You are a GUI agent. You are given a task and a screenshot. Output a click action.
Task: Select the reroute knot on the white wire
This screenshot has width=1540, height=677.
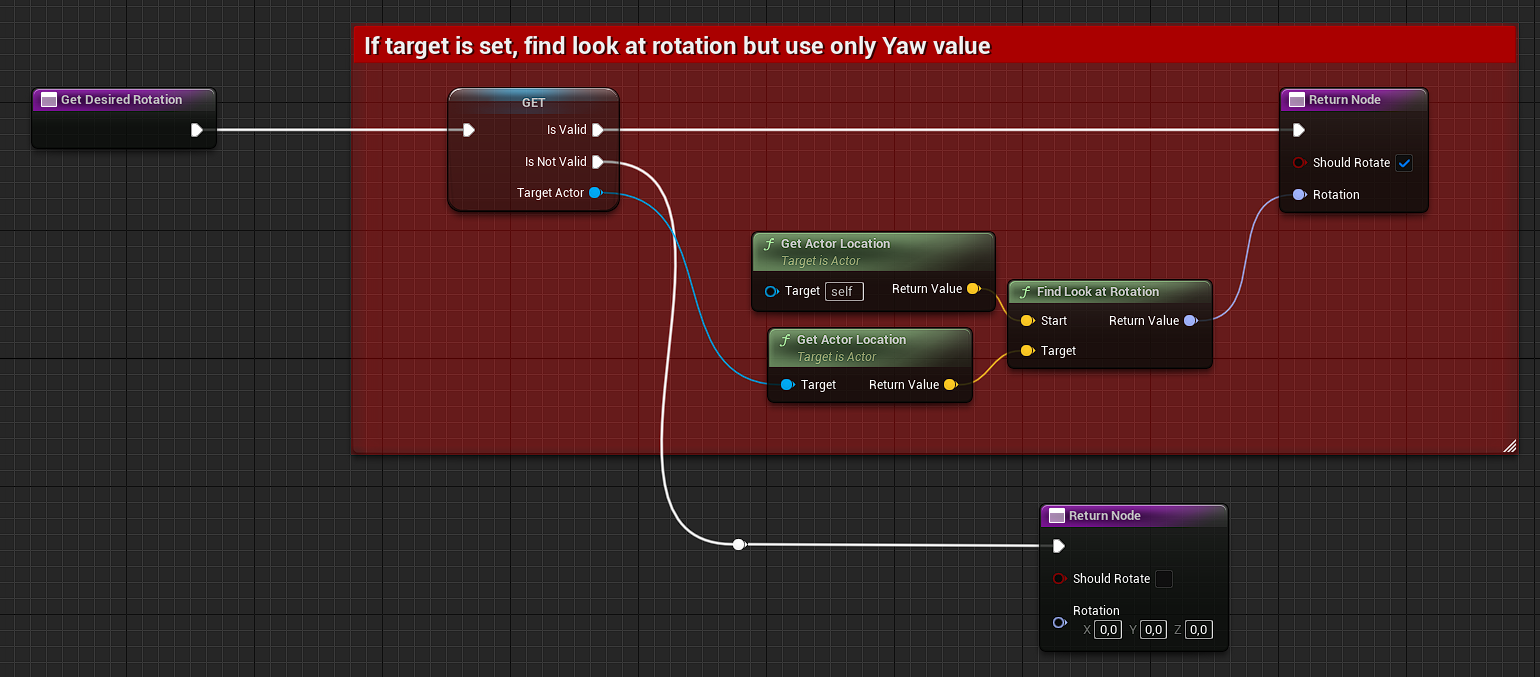pyautogui.click(x=738, y=545)
